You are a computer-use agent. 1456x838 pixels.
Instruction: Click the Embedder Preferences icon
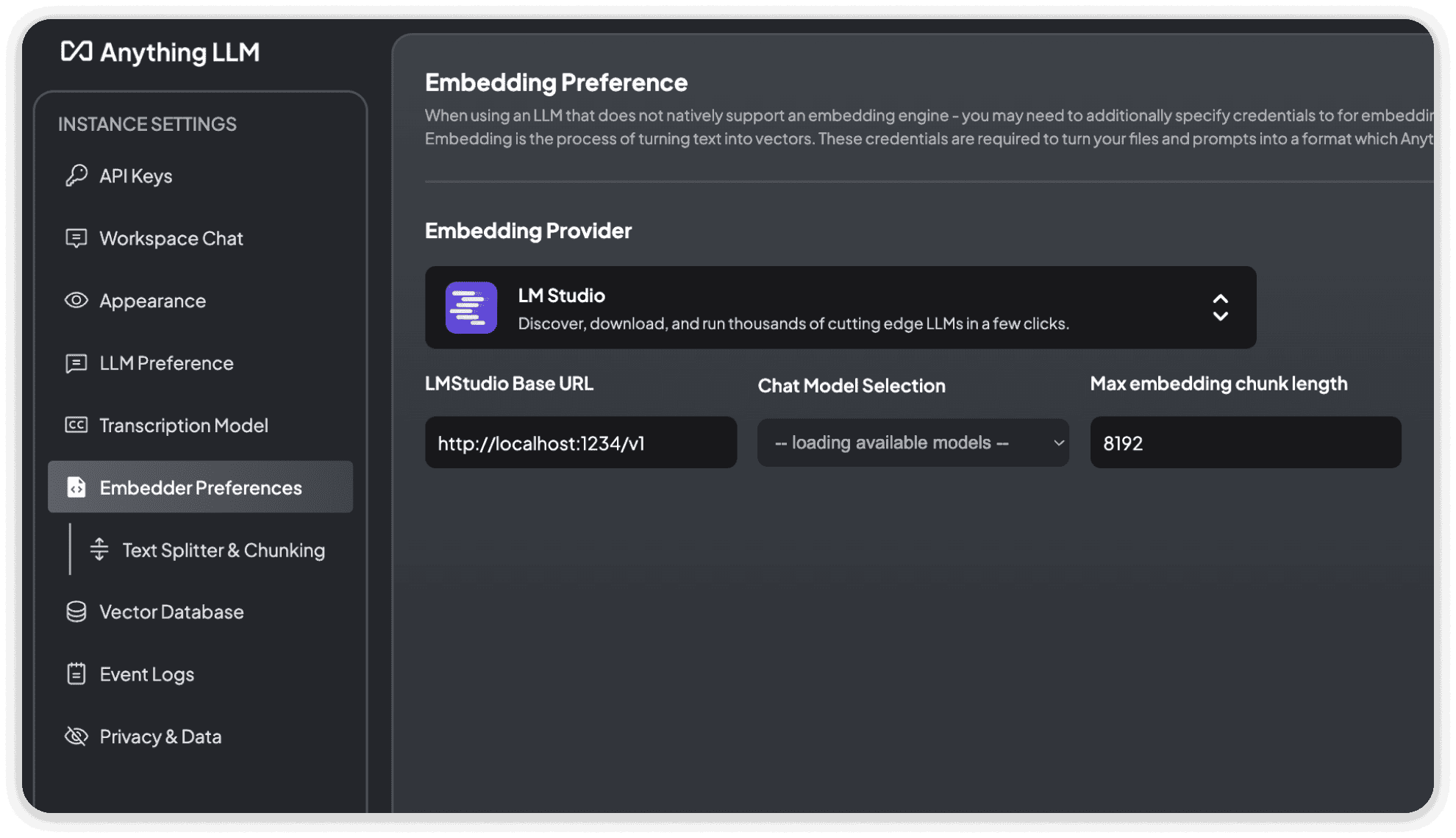tap(78, 487)
